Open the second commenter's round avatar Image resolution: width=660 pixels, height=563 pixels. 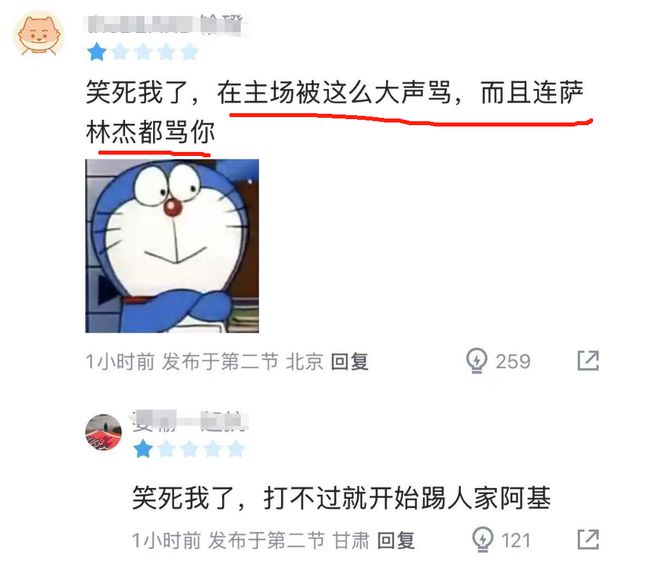(104, 432)
